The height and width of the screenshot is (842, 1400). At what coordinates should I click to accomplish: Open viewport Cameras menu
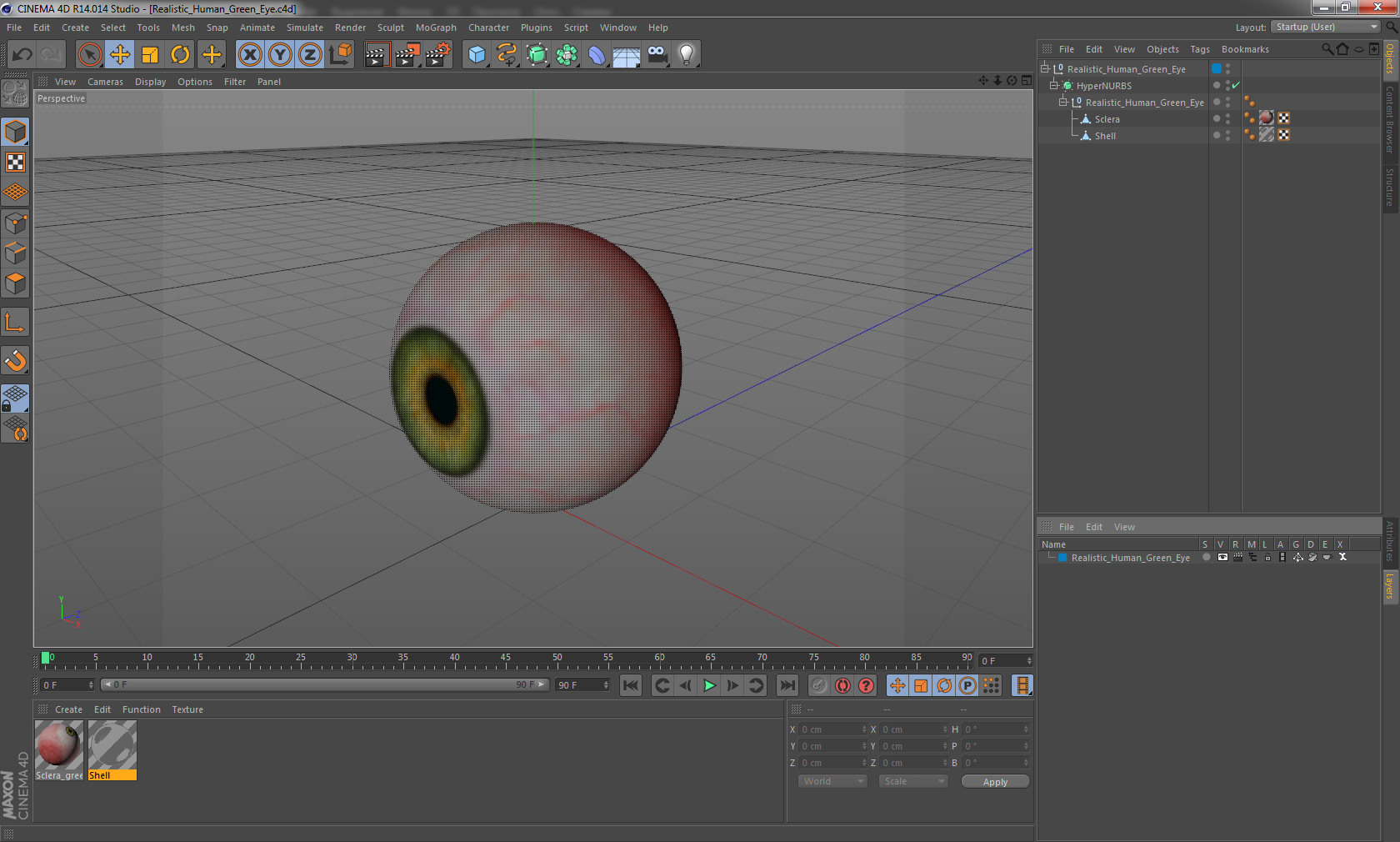(105, 82)
